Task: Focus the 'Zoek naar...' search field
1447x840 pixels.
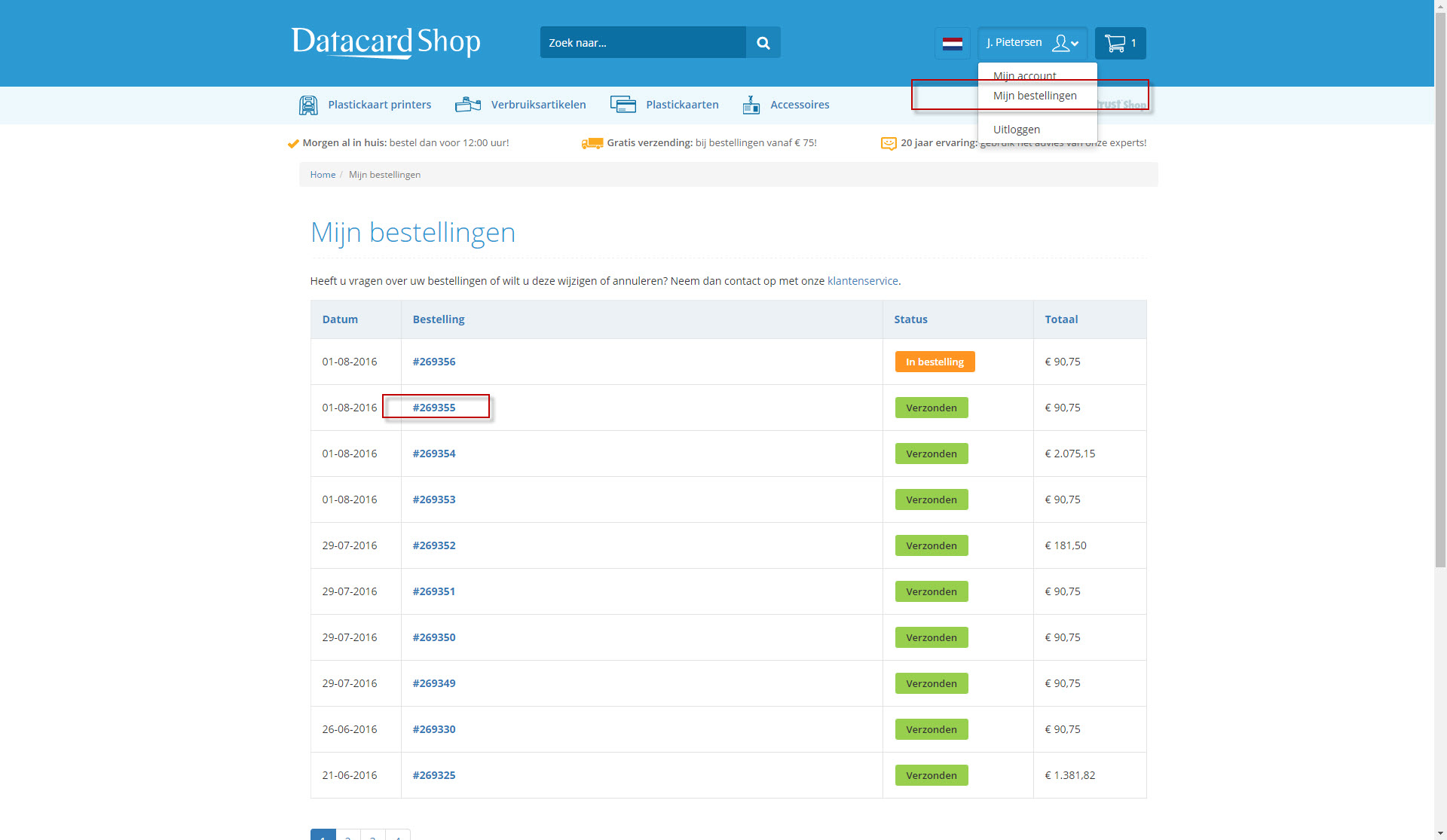Action: 643,43
